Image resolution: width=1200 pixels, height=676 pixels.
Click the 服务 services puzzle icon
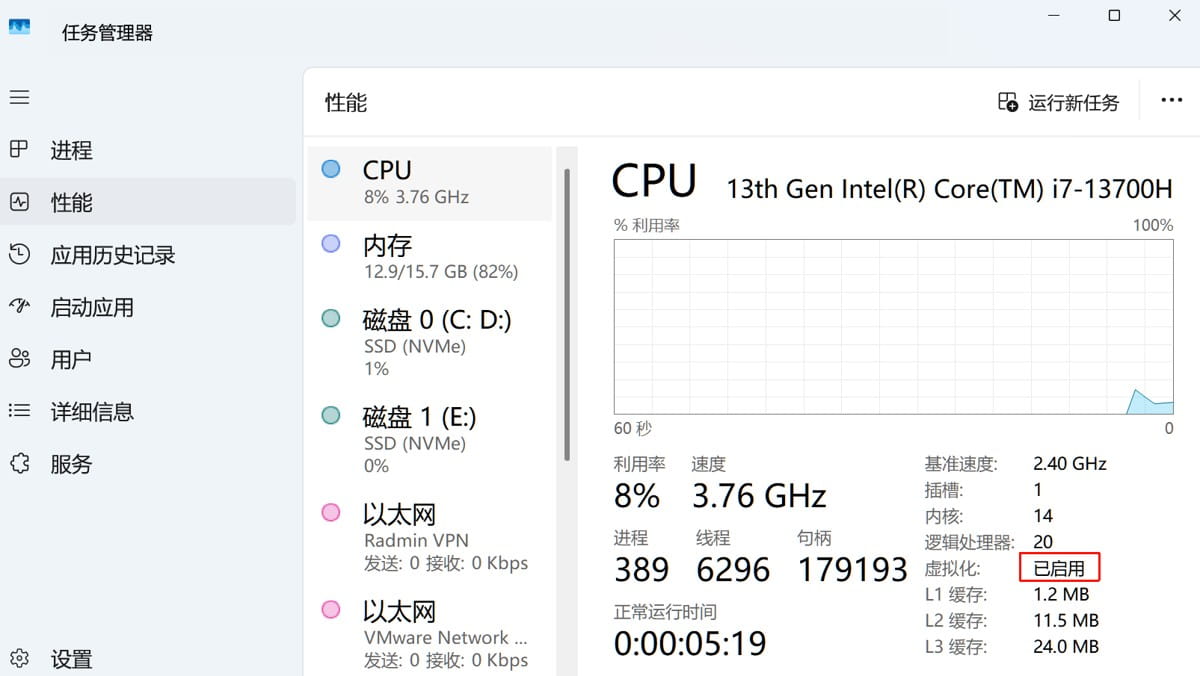click(20, 463)
